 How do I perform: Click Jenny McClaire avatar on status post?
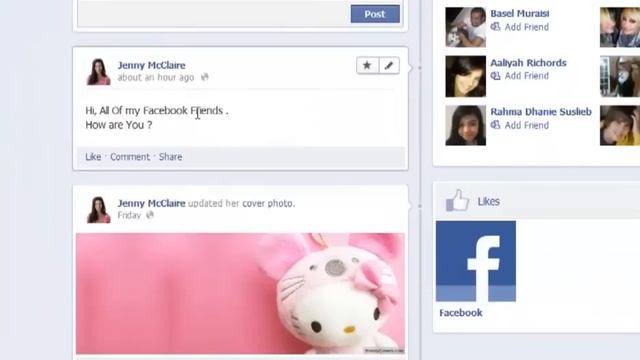coord(98,71)
